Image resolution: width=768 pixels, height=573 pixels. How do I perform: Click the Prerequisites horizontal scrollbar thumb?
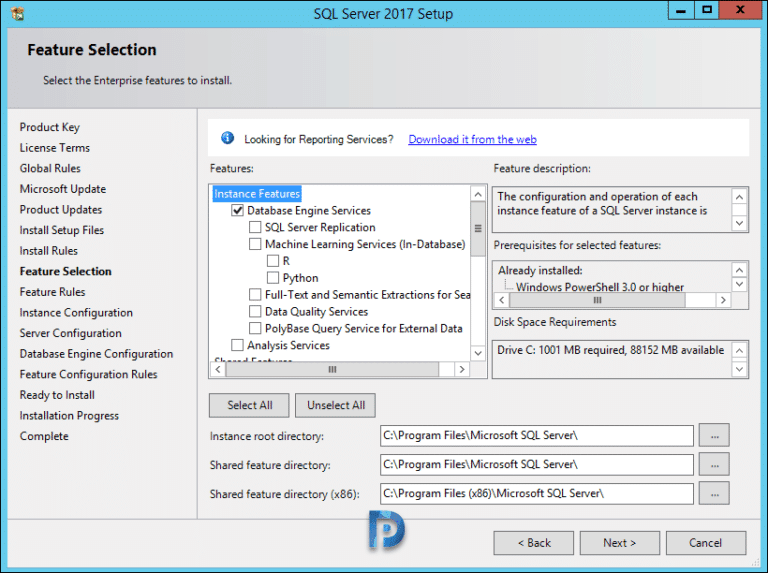tap(597, 300)
